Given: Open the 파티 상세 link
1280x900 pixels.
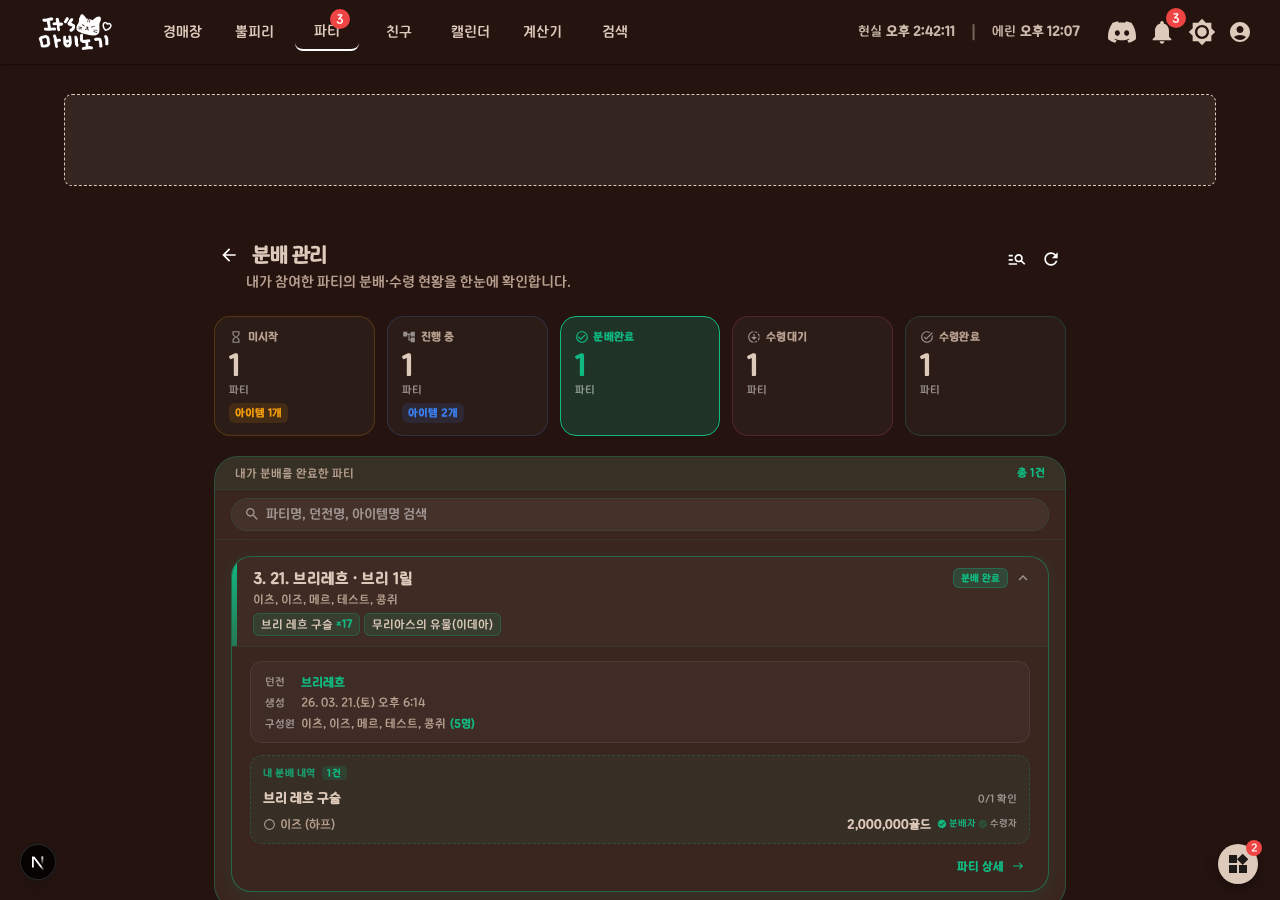Looking at the screenshot, I should pos(990,866).
